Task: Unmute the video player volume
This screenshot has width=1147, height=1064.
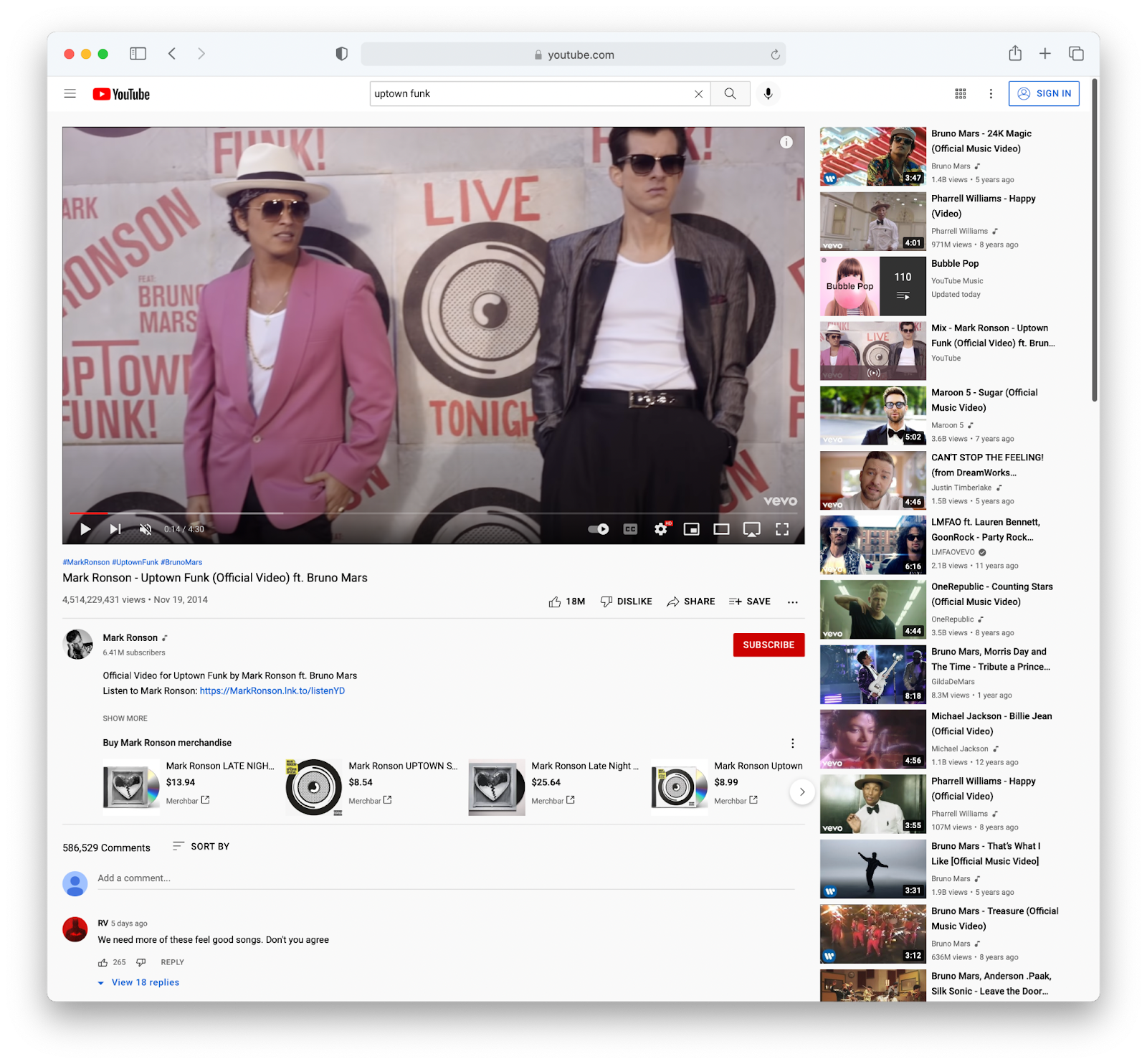Action: point(146,529)
